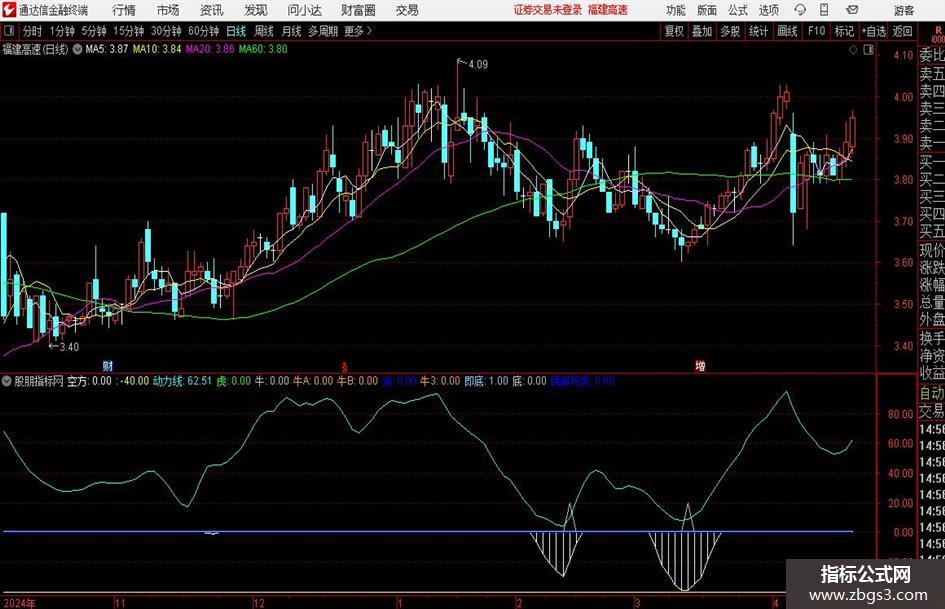
Task: Open the 资讯 menu
Action: (x=212, y=10)
